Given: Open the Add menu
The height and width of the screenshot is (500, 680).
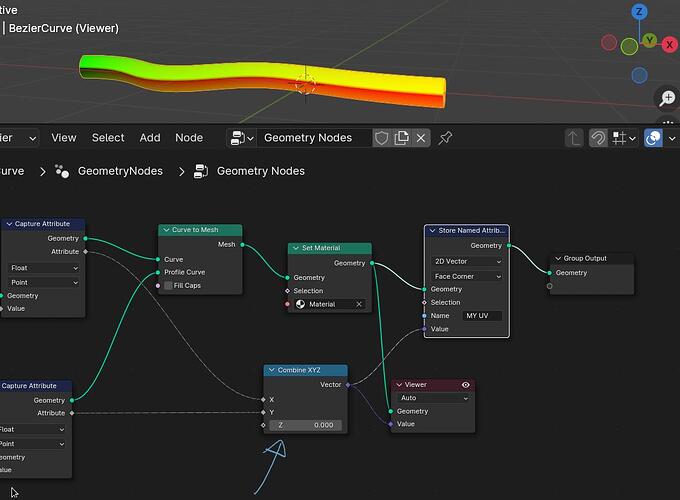Looking at the screenshot, I should [x=150, y=138].
